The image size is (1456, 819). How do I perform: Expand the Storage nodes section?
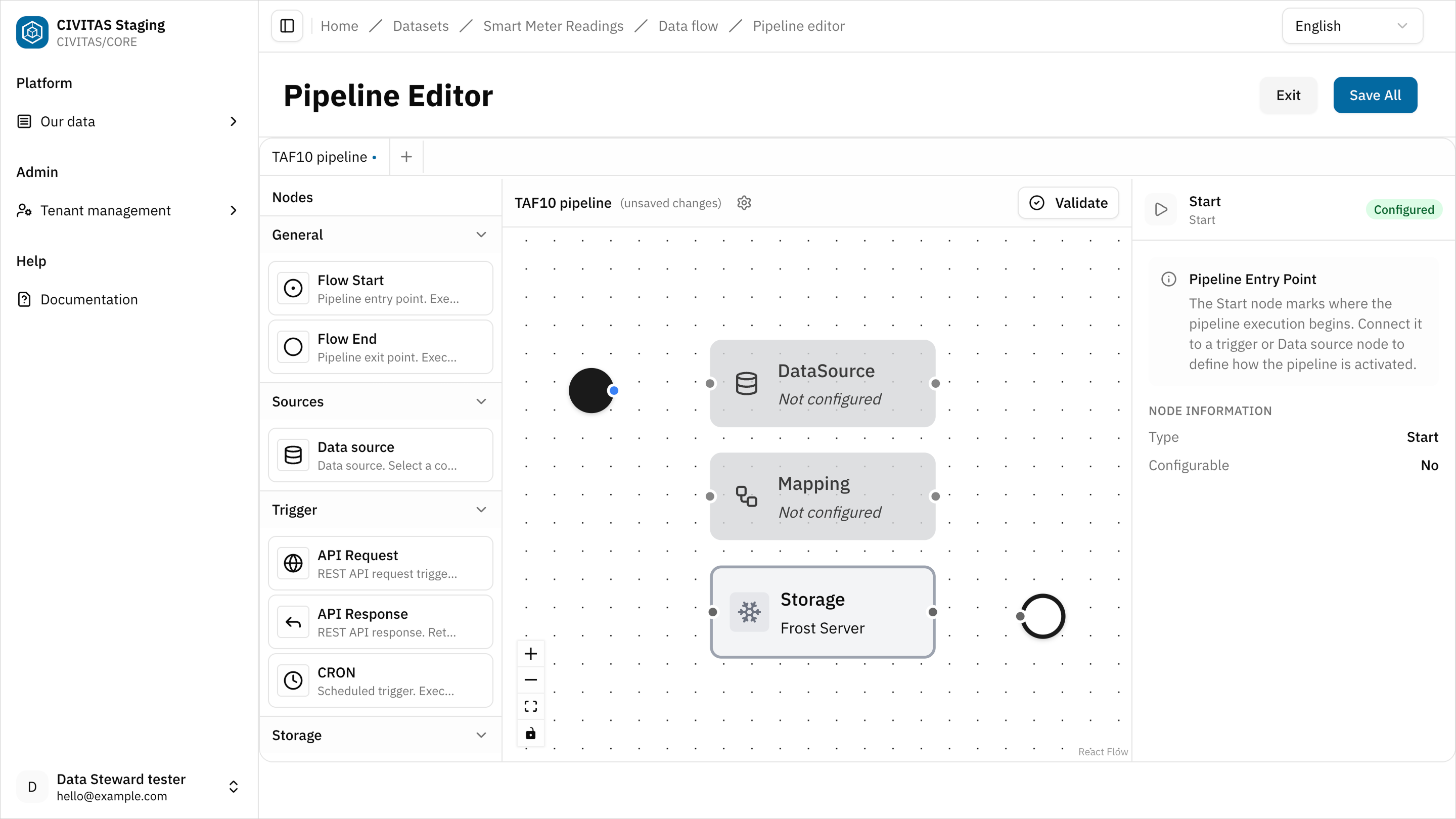point(481,735)
